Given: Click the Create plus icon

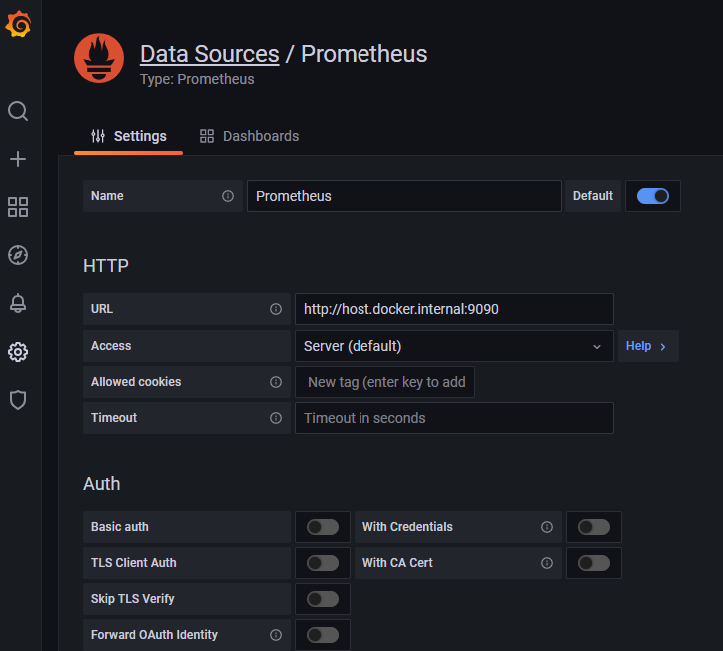Looking at the screenshot, I should pos(18,159).
